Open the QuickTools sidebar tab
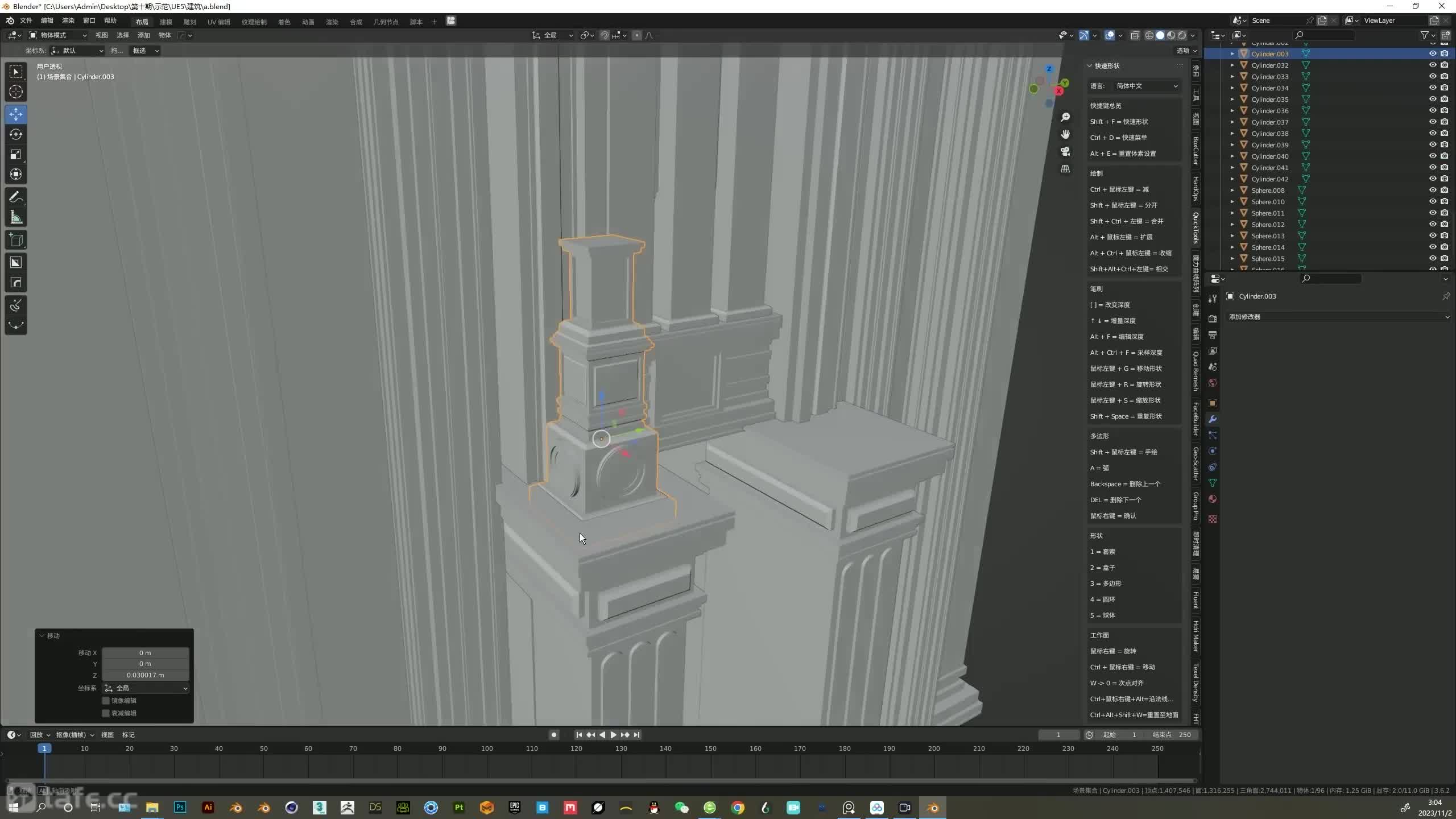The image size is (1456, 819). [1196, 227]
